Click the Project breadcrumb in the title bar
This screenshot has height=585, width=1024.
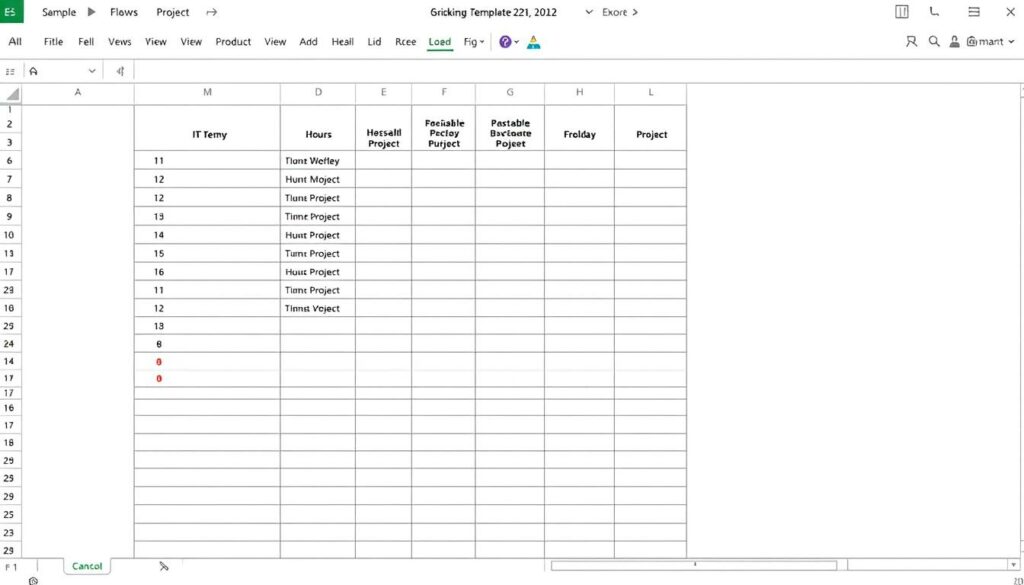pyautogui.click(x=172, y=12)
